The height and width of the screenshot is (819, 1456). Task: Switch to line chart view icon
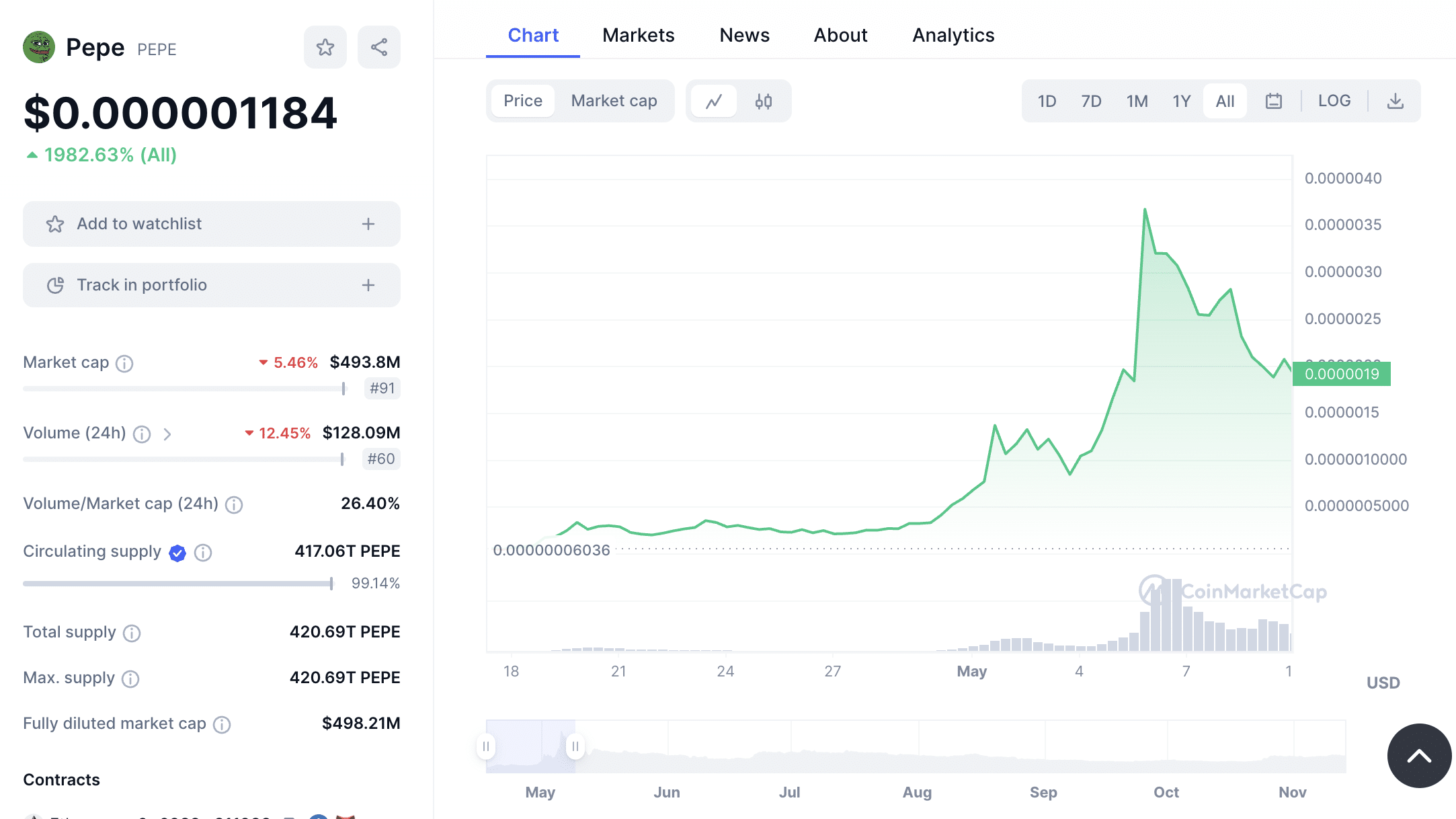[x=714, y=101]
